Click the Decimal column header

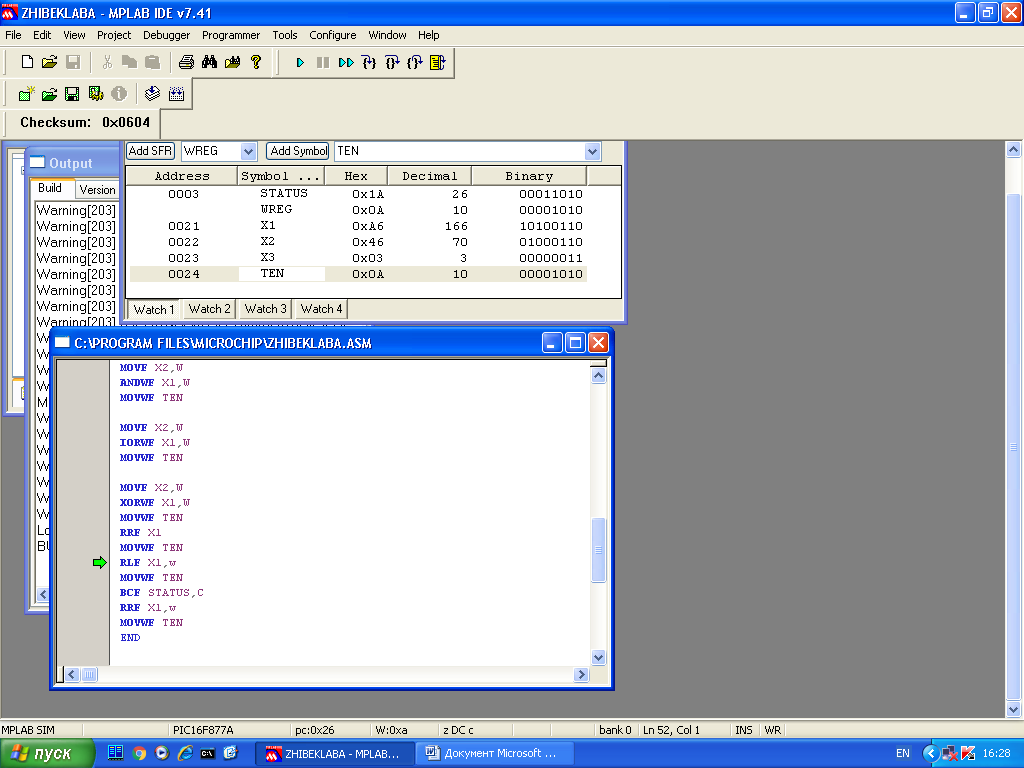429,176
